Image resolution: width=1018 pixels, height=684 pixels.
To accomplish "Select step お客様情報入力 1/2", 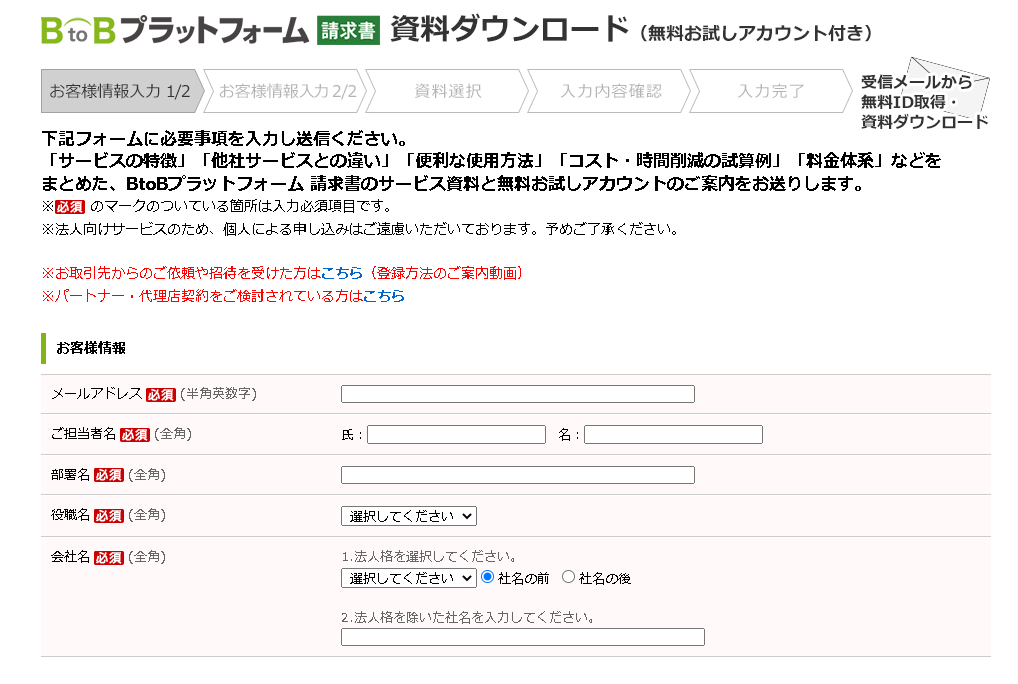I will coord(120,91).
